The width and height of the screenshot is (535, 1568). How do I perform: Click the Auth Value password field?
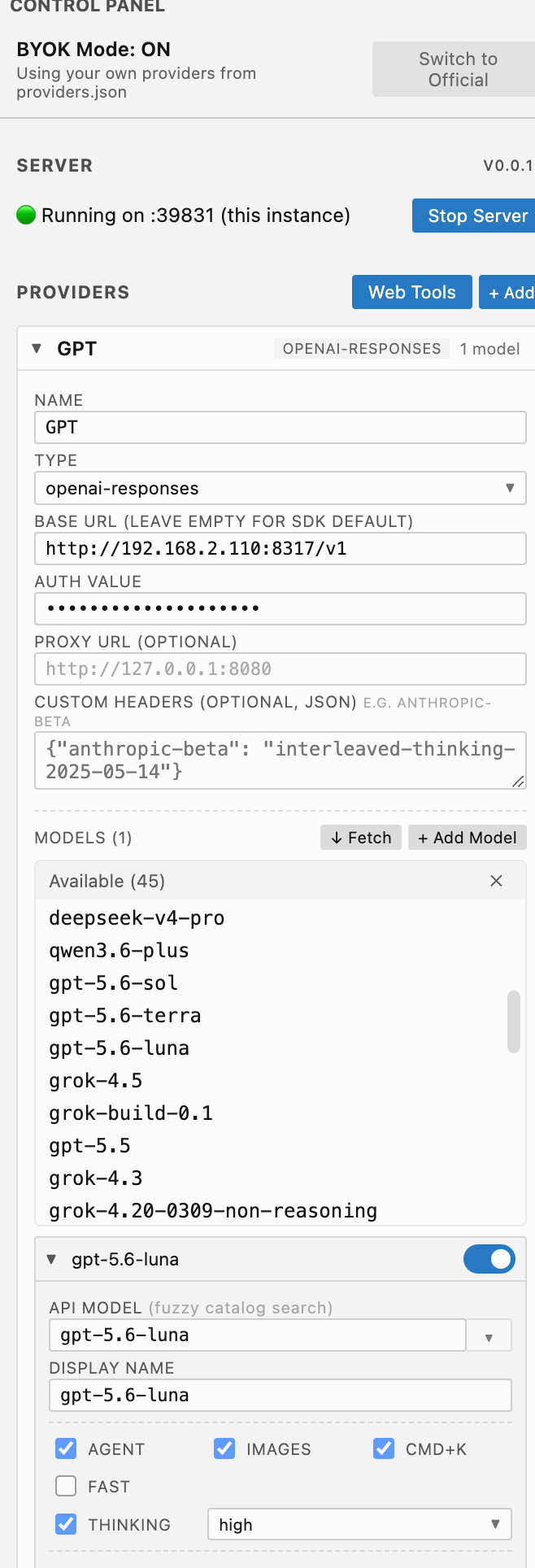pos(281,608)
